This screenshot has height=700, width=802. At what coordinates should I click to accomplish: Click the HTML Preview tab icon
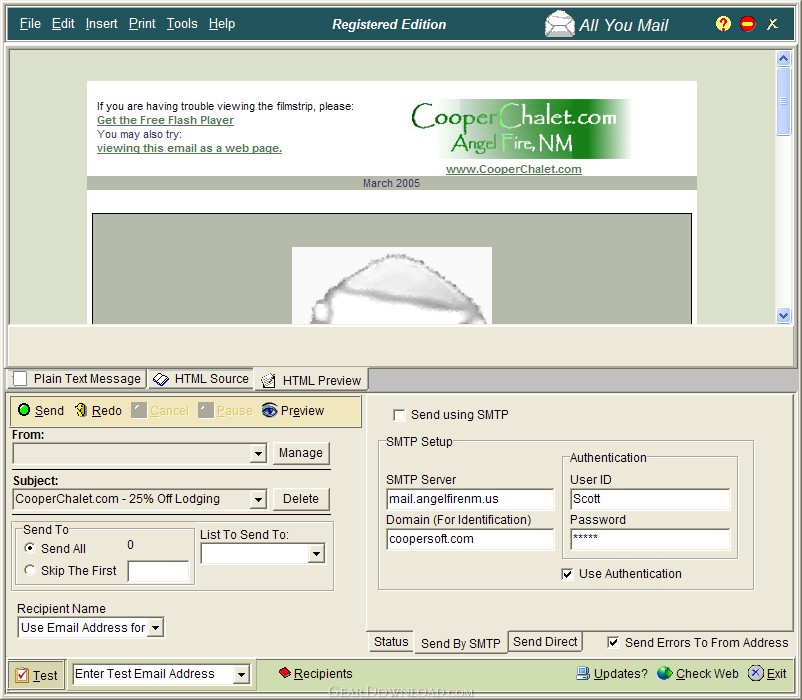coord(268,380)
